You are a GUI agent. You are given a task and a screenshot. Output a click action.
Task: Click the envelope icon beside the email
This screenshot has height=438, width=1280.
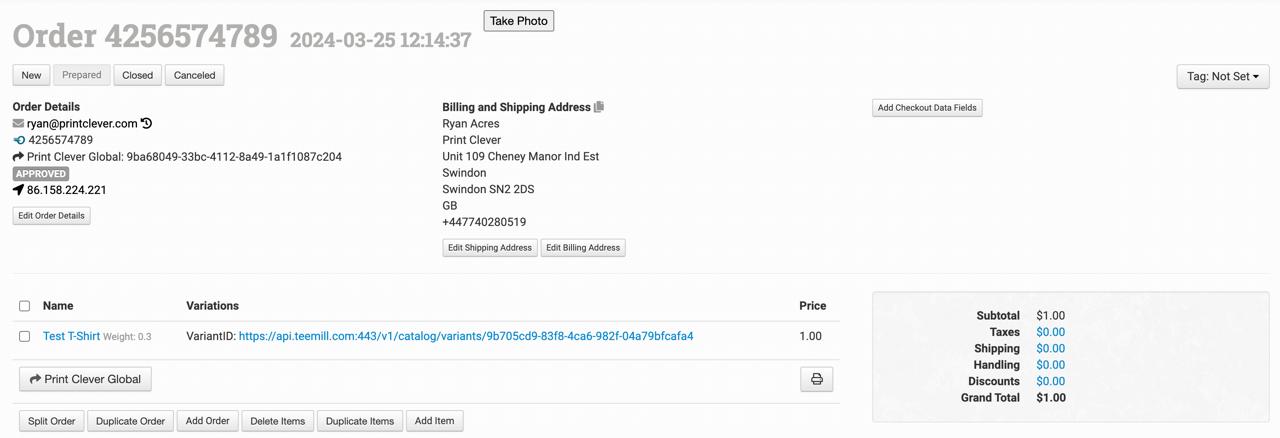pos(18,123)
